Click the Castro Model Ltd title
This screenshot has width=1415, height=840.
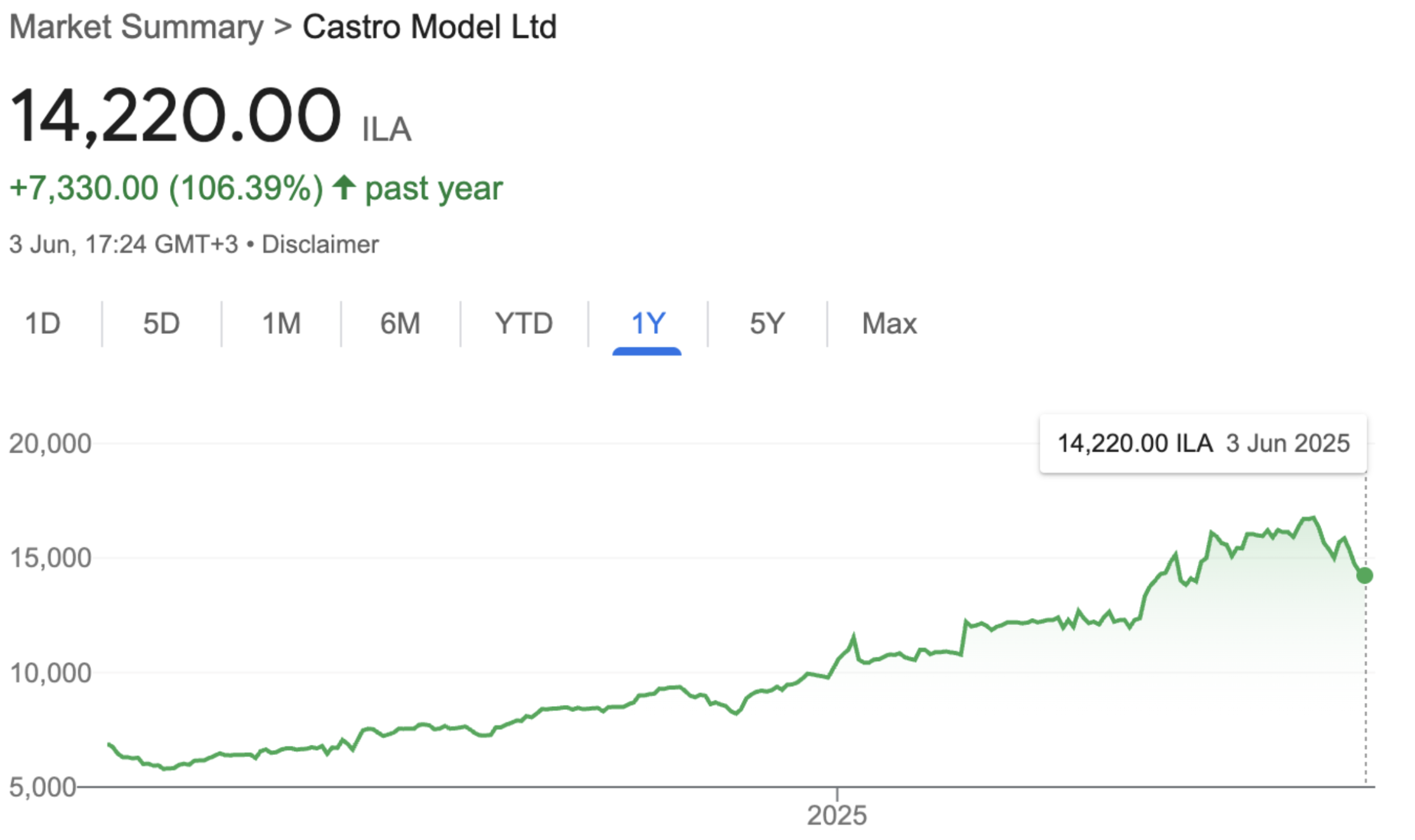click(430, 27)
